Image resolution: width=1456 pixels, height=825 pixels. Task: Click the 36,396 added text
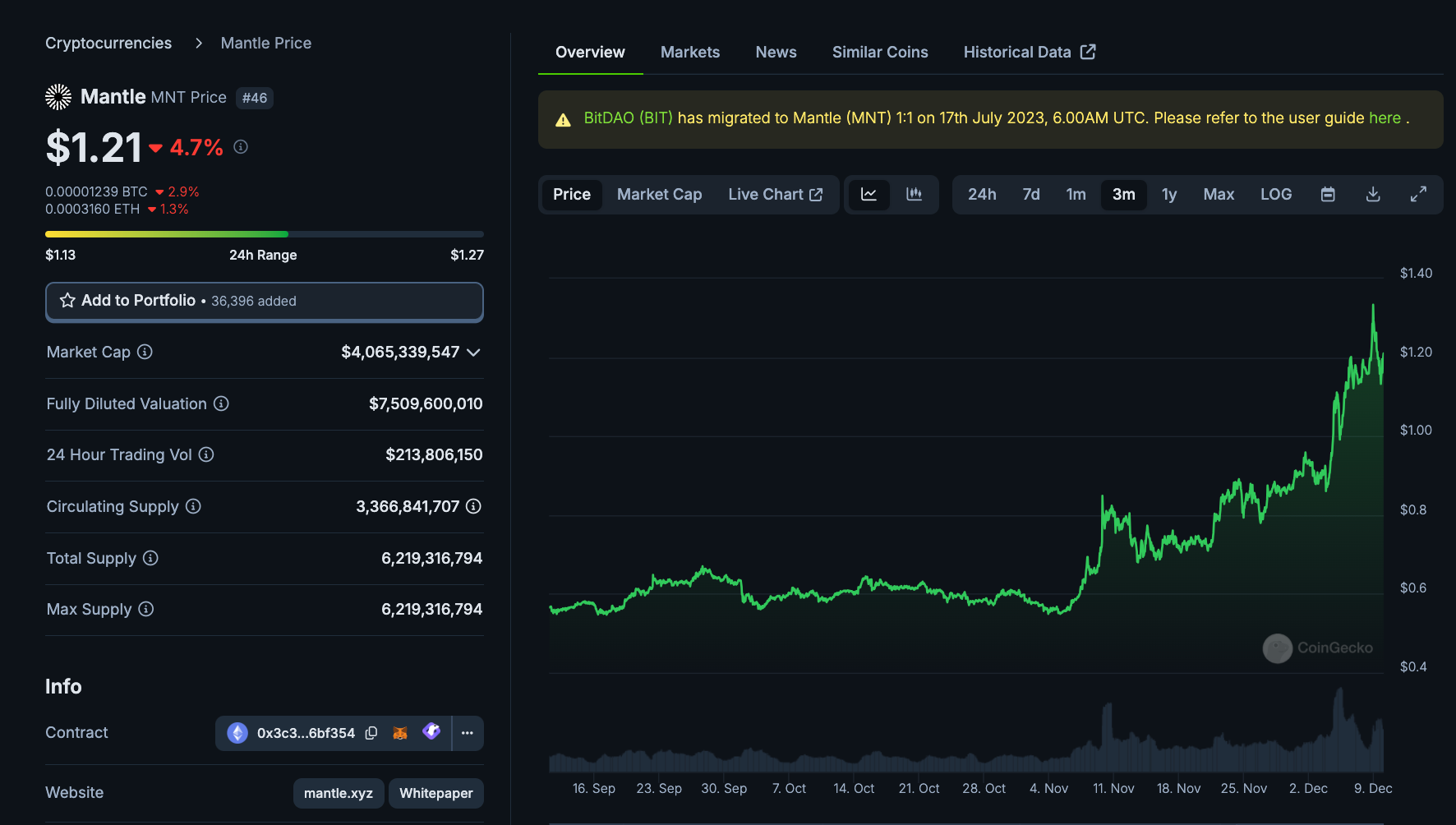coord(254,301)
